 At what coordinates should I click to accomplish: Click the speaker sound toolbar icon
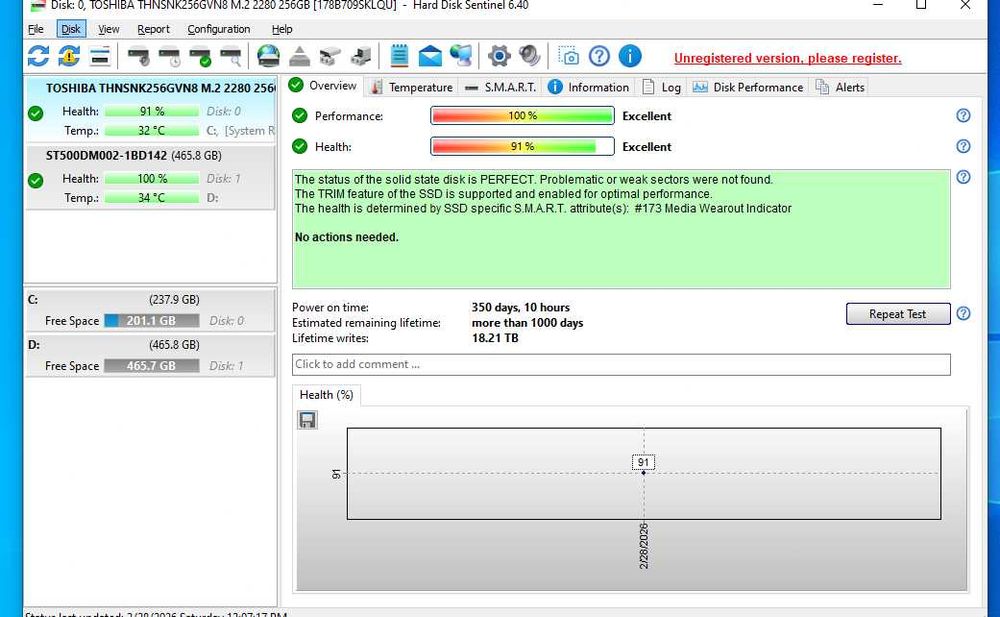[x=529, y=56]
